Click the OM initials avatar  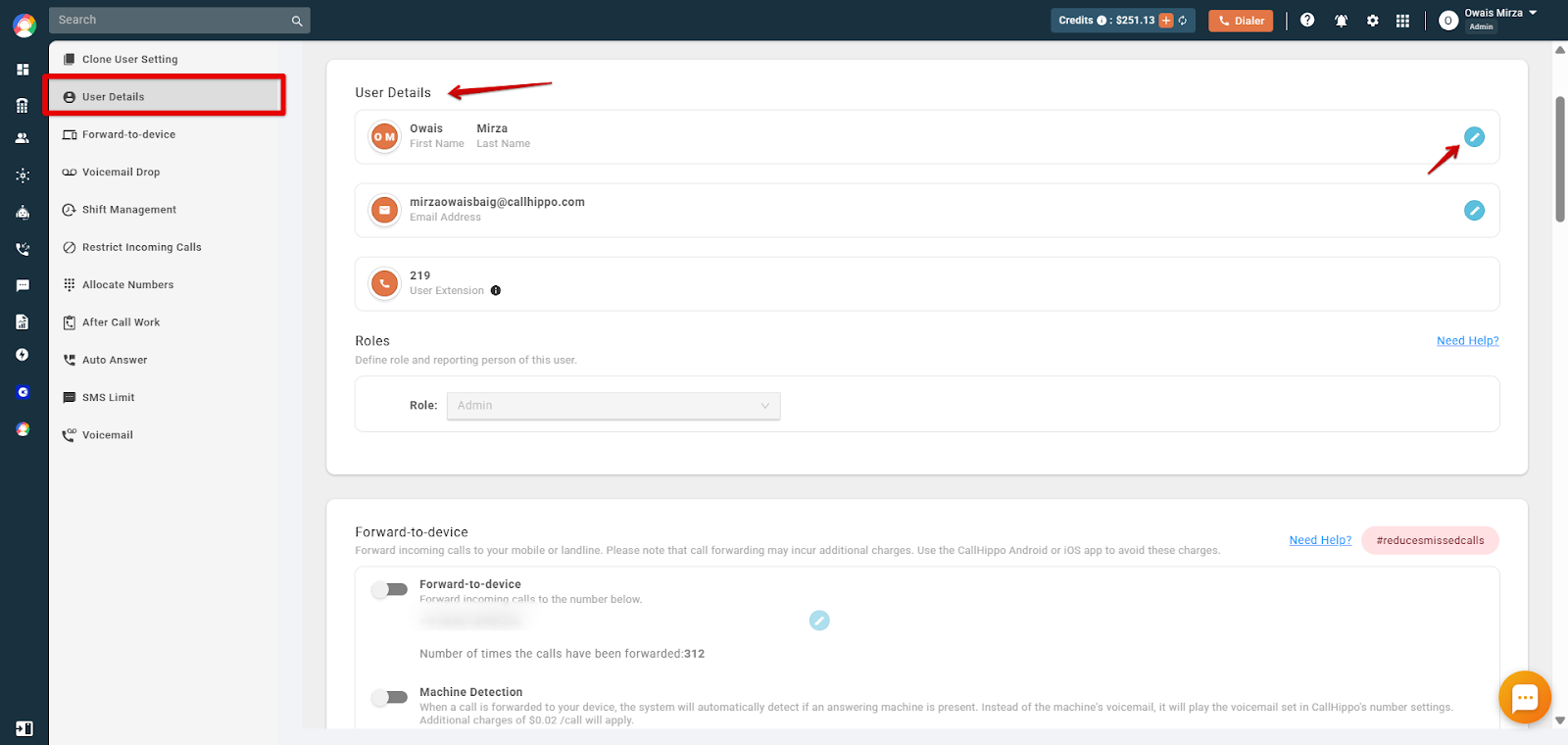click(x=384, y=137)
